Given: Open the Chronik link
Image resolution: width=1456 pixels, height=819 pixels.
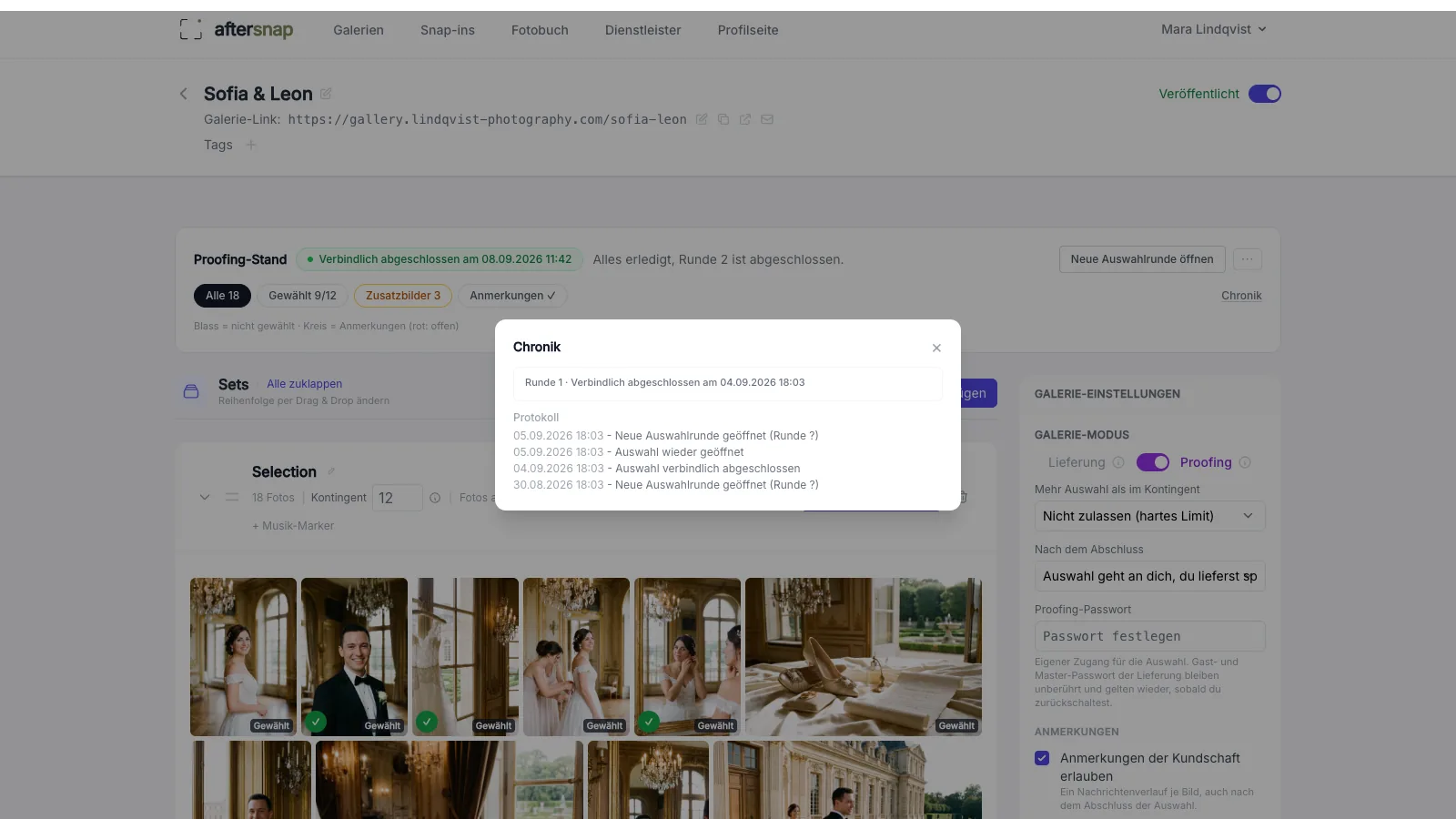Looking at the screenshot, I should tap(1241, 296).
